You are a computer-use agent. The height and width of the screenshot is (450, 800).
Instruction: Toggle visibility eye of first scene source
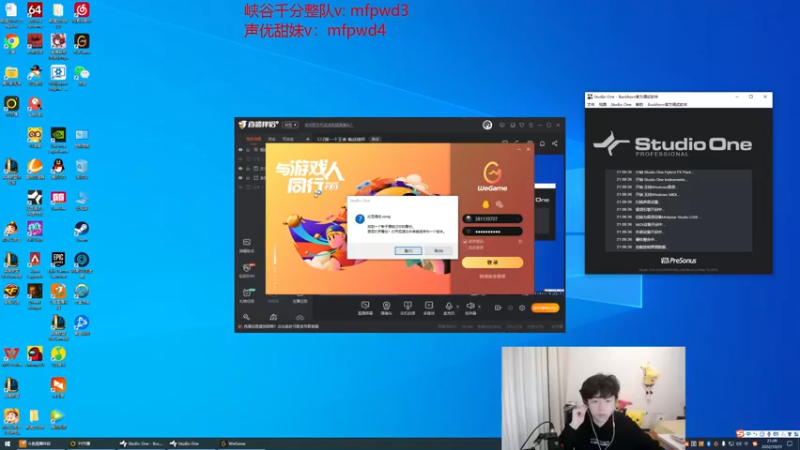tap(240, 150)
